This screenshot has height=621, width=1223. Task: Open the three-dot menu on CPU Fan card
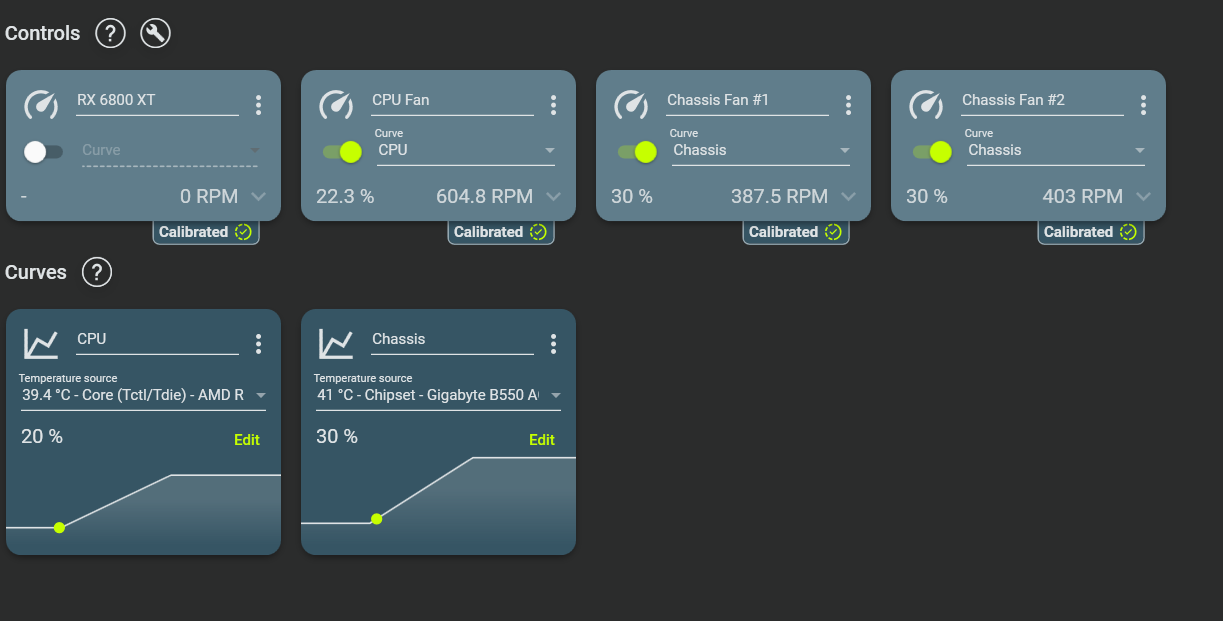(x=554, y=105)
